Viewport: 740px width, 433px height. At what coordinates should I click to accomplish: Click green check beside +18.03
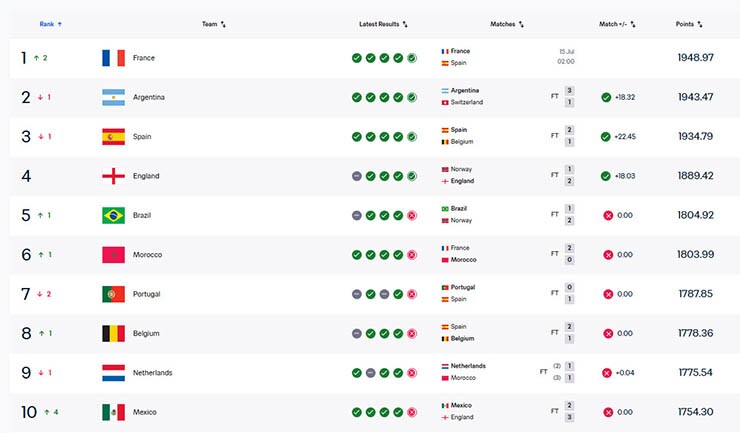[605, 176]
